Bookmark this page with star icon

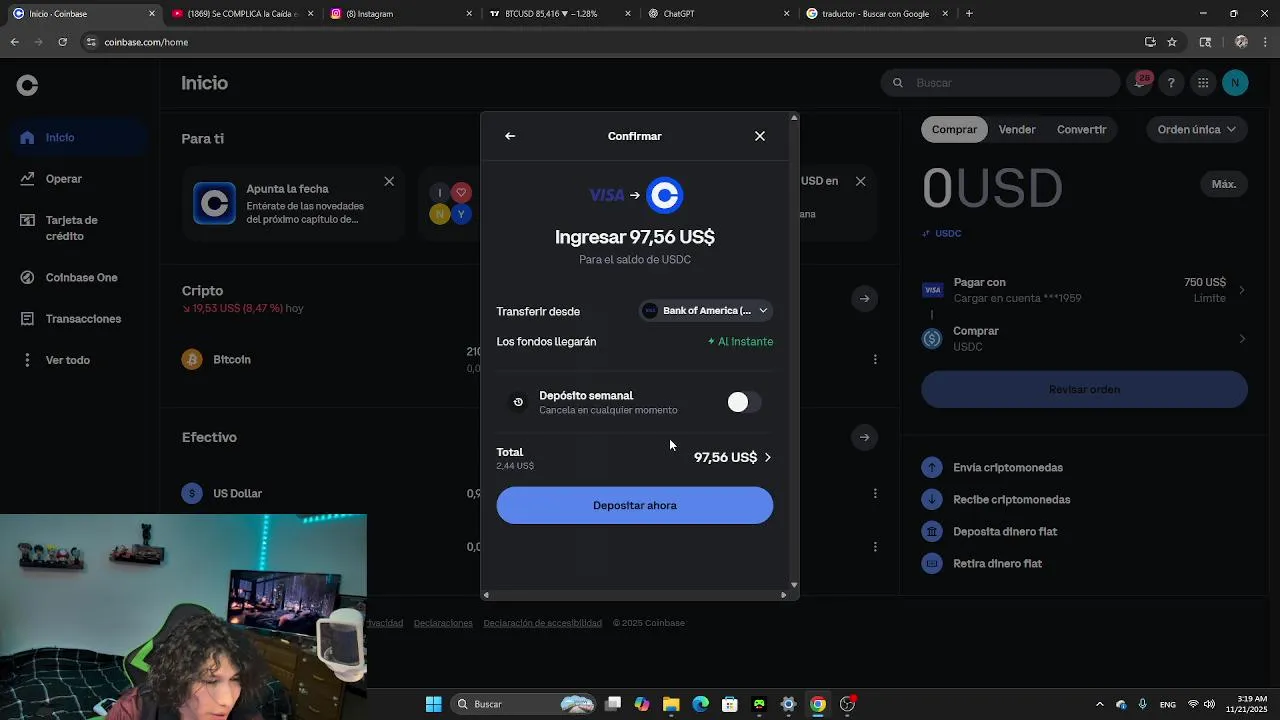[1172, 42]
